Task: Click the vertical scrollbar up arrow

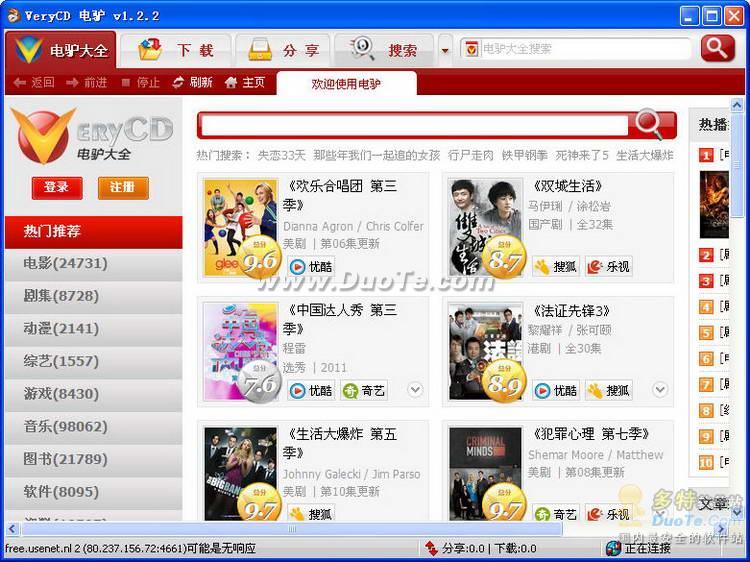Action: (737, 104)
